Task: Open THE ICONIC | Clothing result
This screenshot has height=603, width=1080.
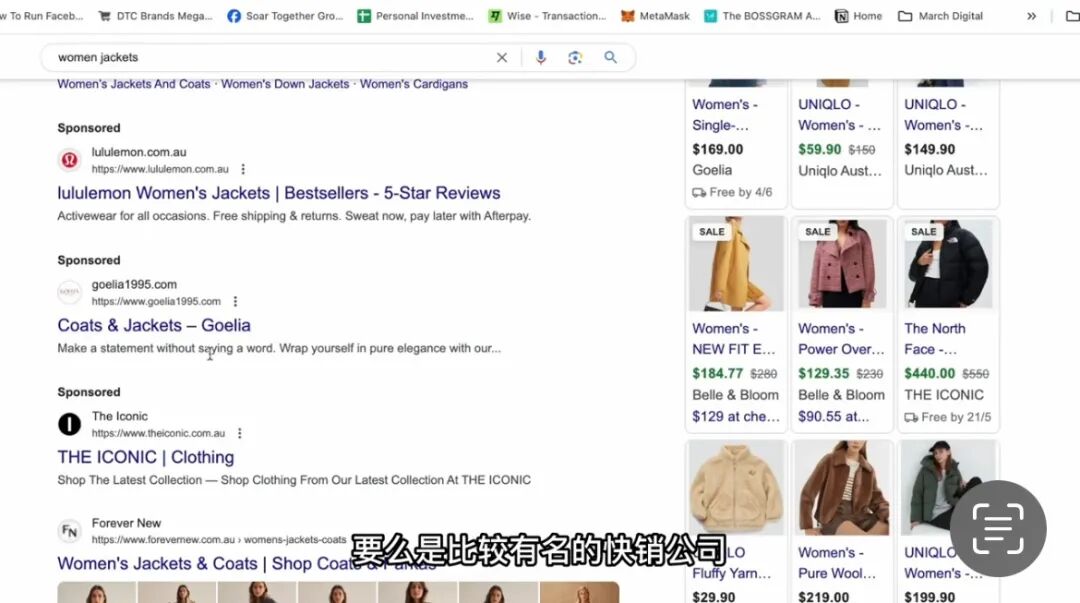Action: click(x=146, y=457)
